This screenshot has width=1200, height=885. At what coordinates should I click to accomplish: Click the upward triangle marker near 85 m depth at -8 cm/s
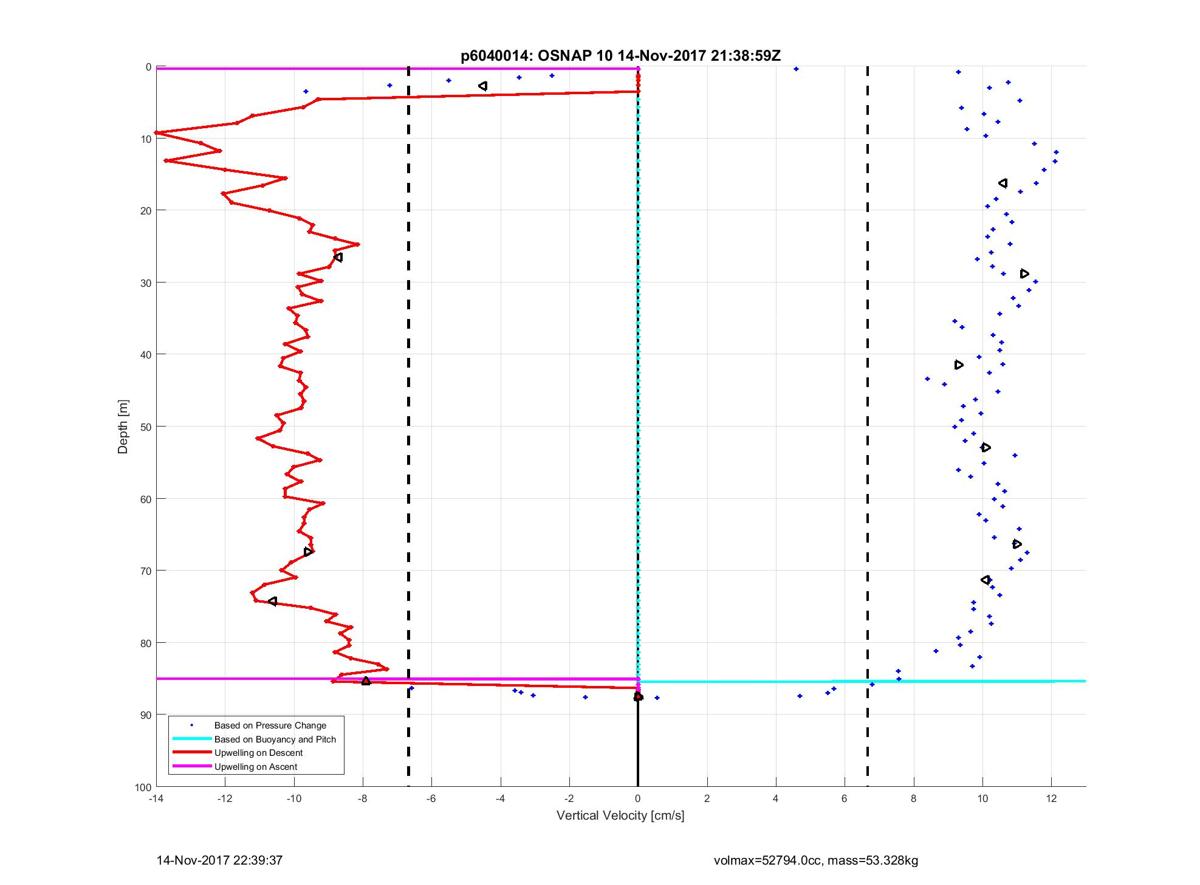pos(366,681)
